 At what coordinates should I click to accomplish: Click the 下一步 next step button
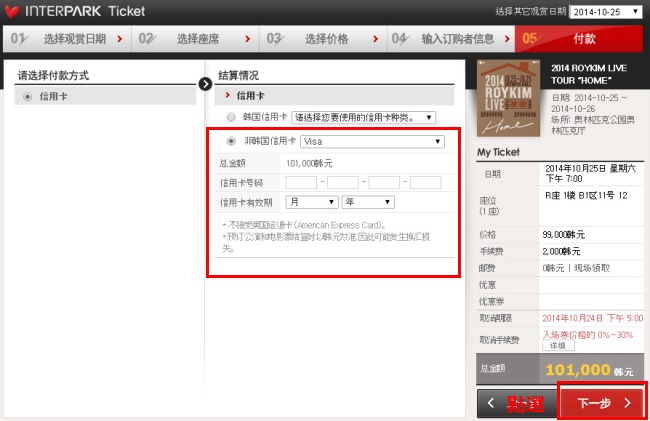pyautogui.click(x=602, y=403)
